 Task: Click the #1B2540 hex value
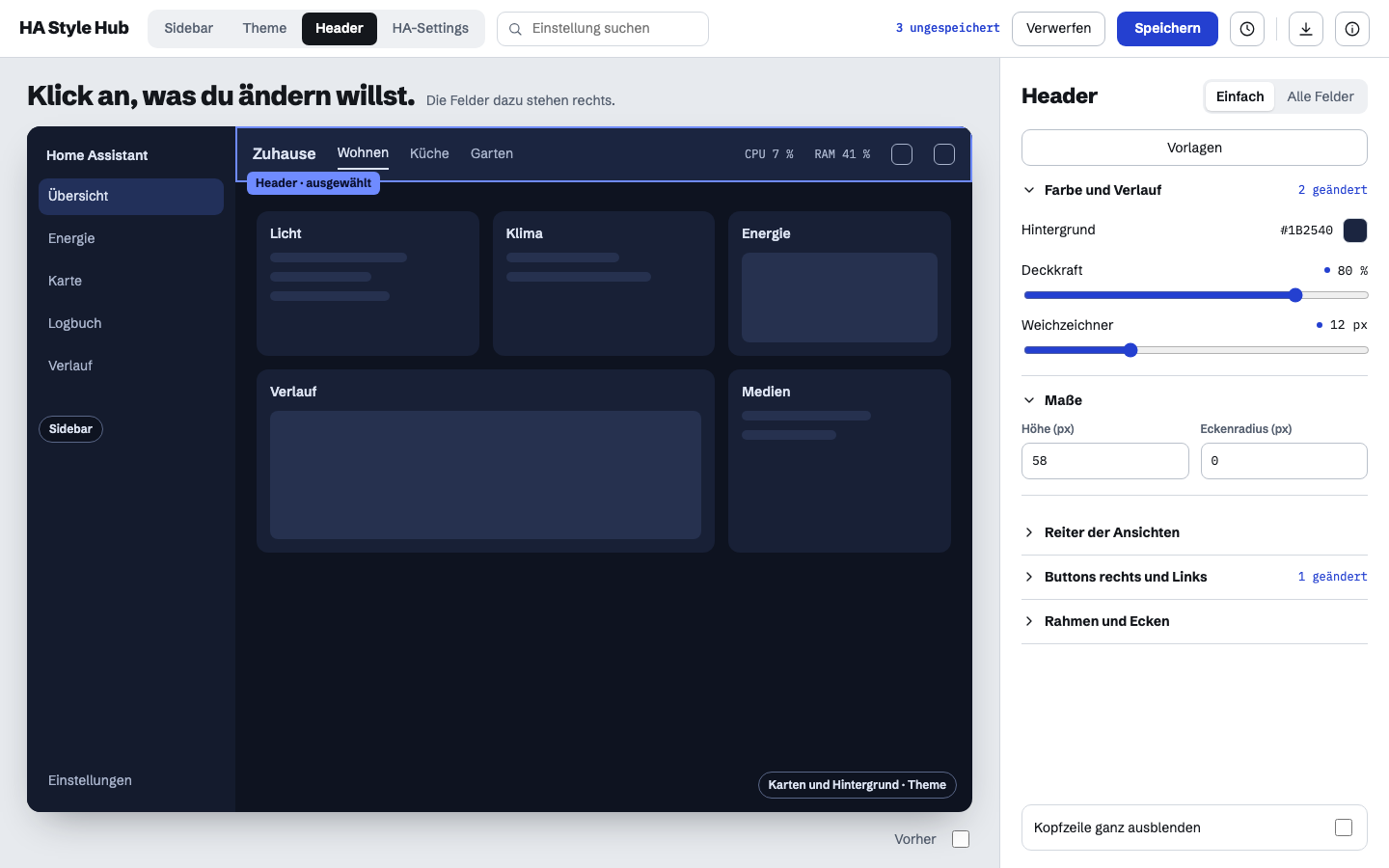[1306, 231]
